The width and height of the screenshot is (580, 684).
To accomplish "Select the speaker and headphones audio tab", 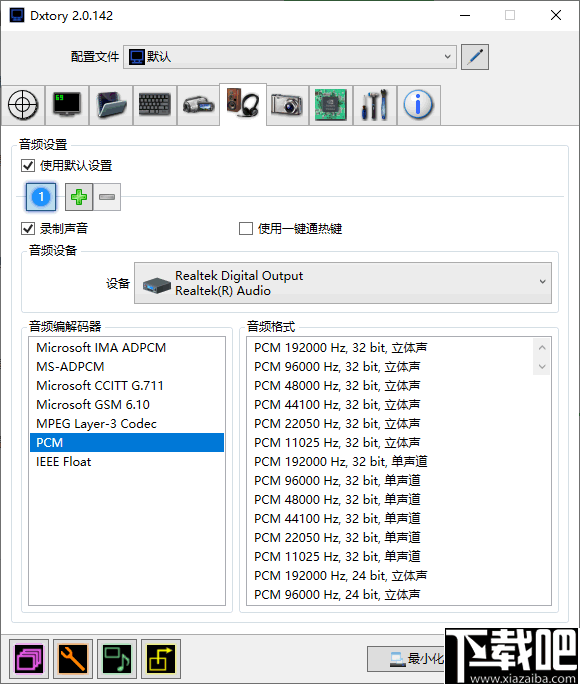I will pos(243,104).
